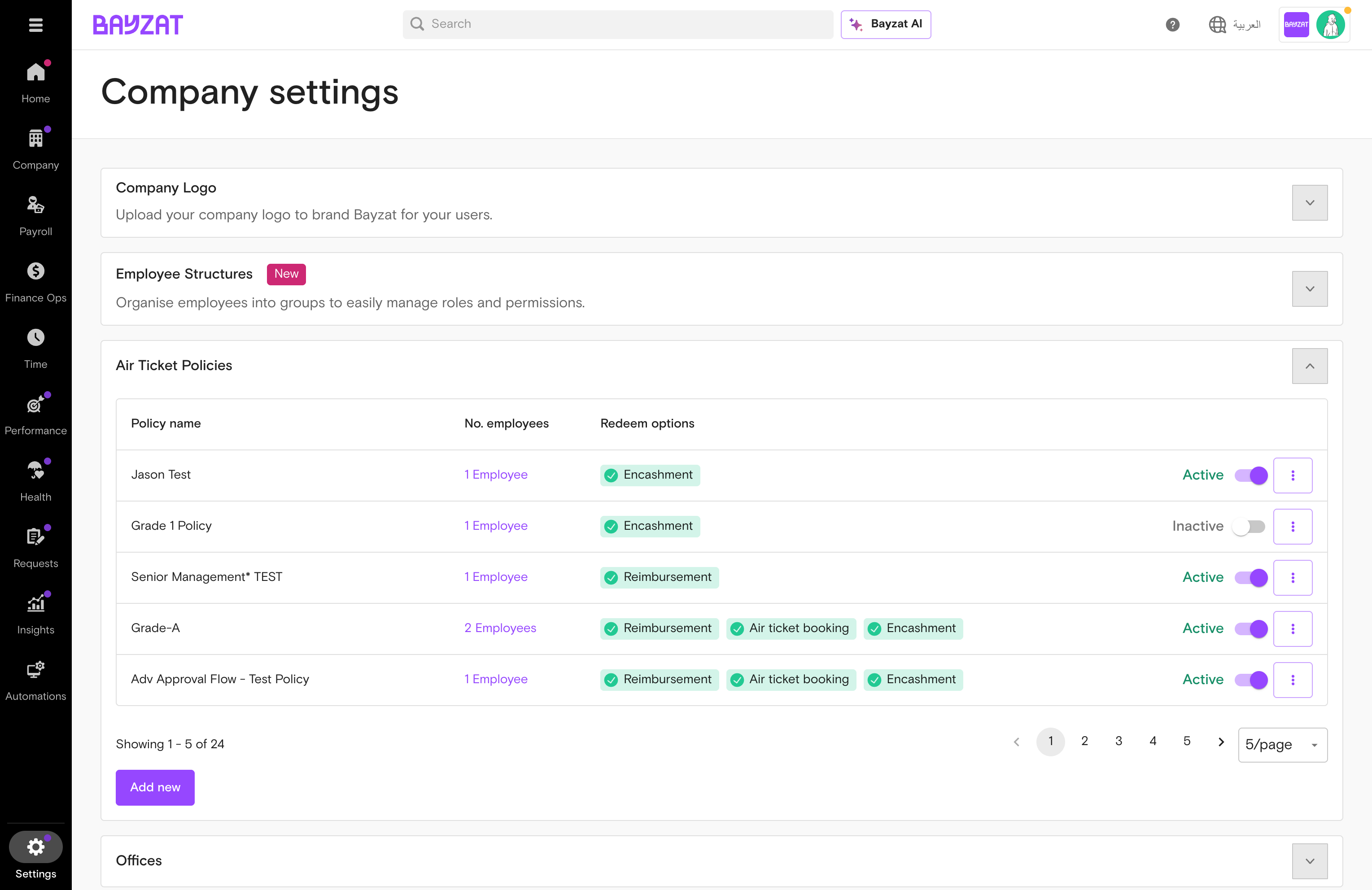Toggle Grade-A policy active switch
This screenshot has width=1372, height=890.
click(x=1250, y=628)
